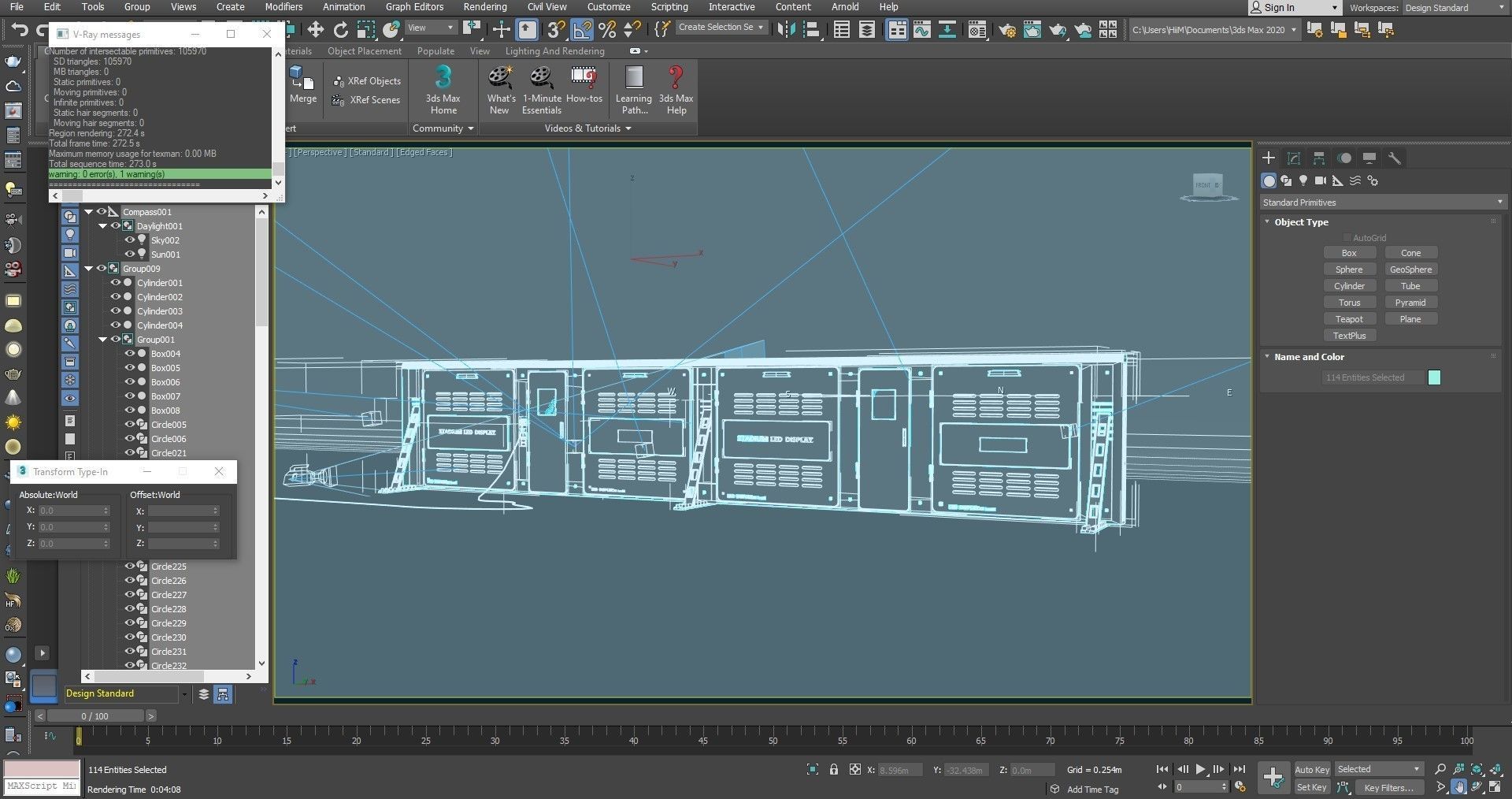
Task: Hide Sky002 using its eye icon
Action: (130, 240)
